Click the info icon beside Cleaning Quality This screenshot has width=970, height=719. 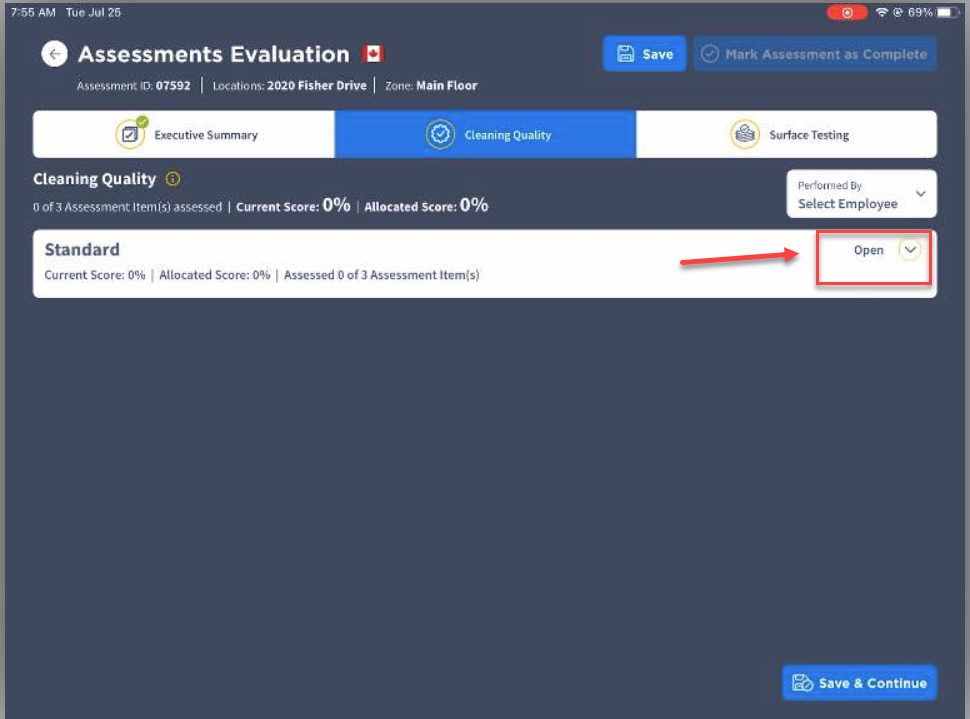pos(173,180)
